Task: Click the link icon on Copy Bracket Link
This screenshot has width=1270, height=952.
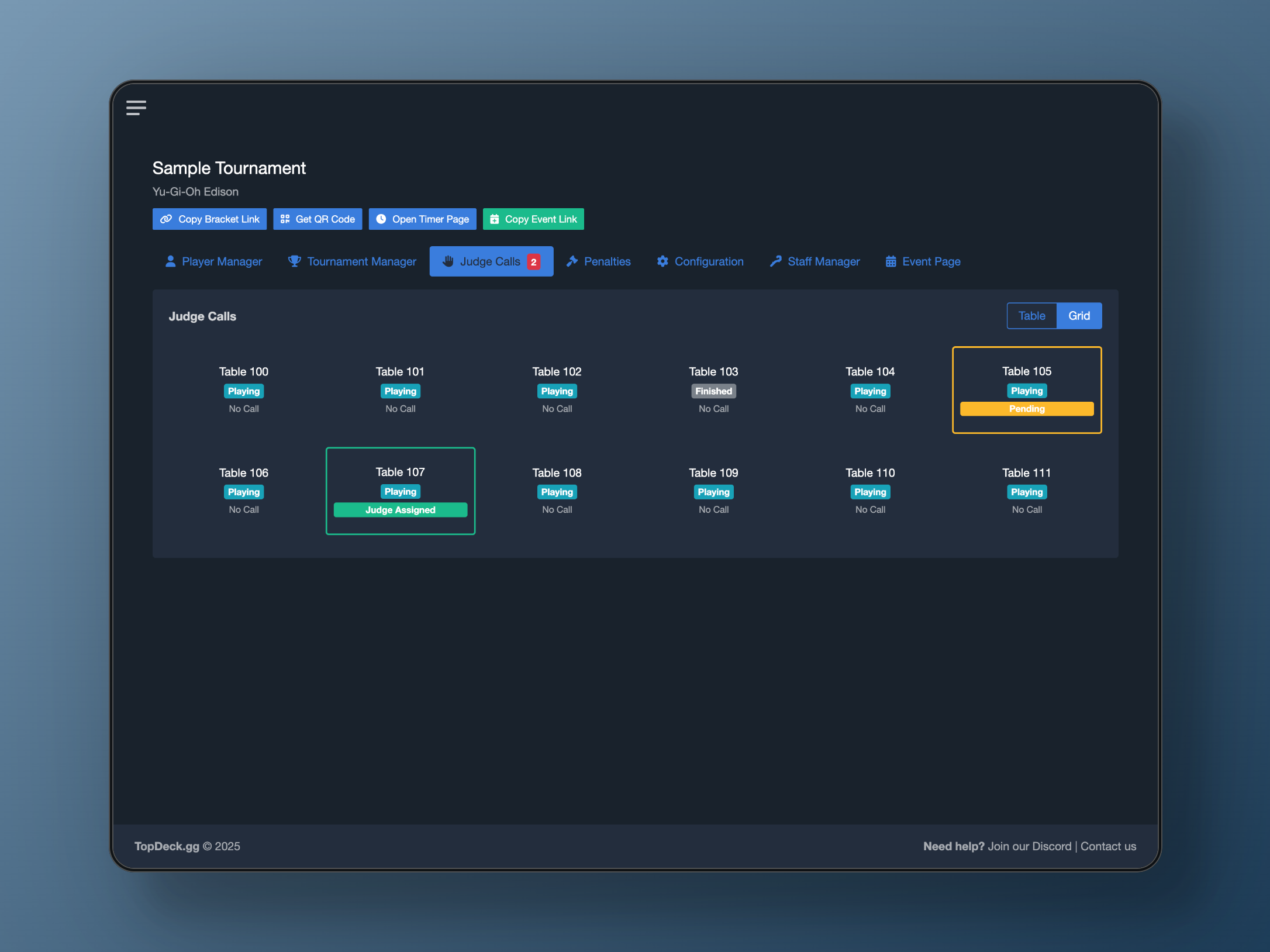Action: (166, 219)
